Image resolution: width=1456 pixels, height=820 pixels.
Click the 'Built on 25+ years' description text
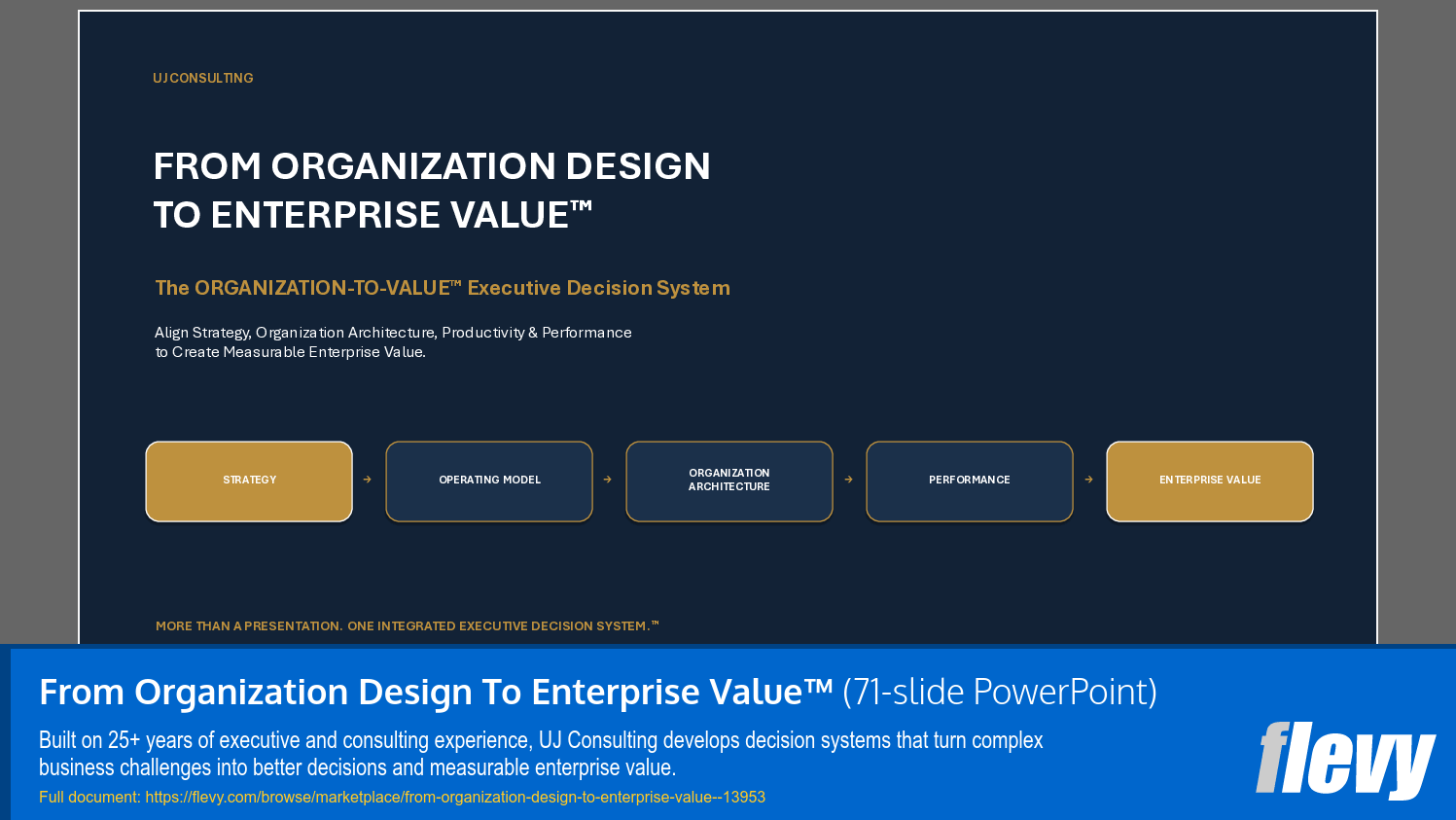pyautogui.click(x=541, y=754)
